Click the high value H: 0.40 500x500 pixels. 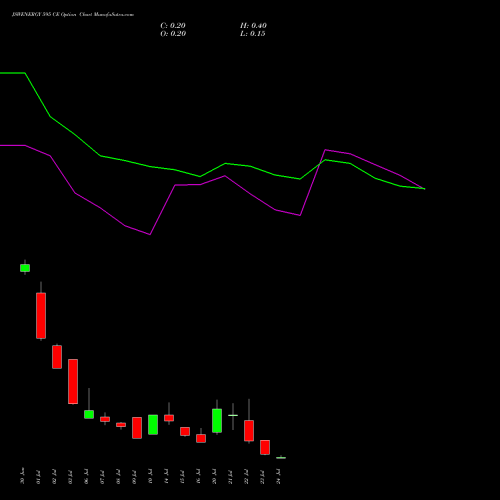click(x=253, y=26)
